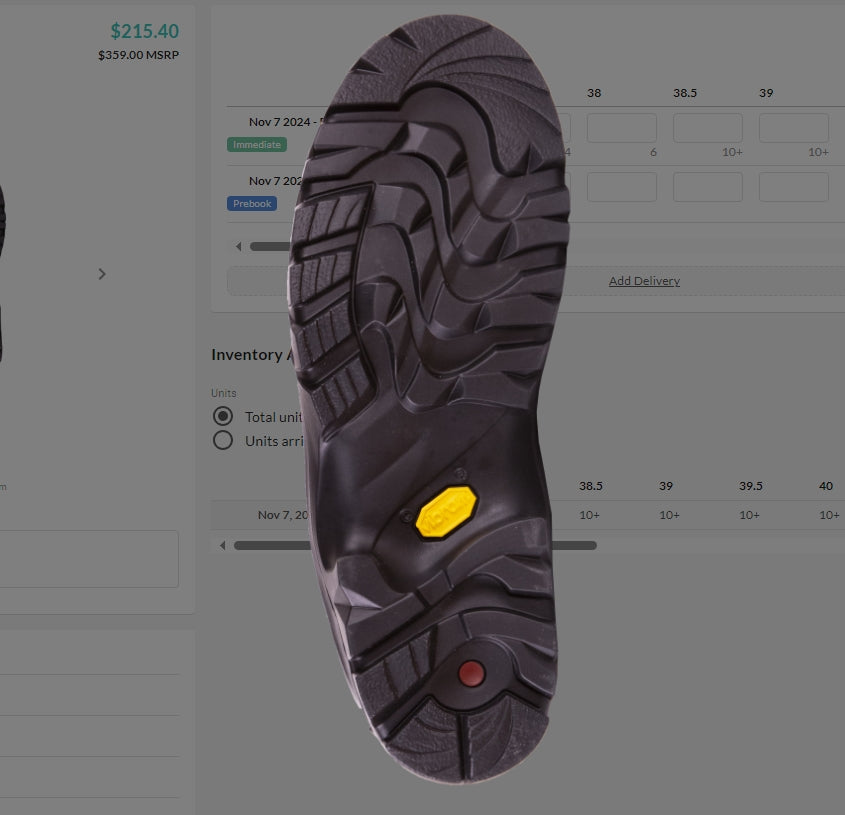Select the Total units radio button
Screen dimensions: 845x815
point(223,416)
